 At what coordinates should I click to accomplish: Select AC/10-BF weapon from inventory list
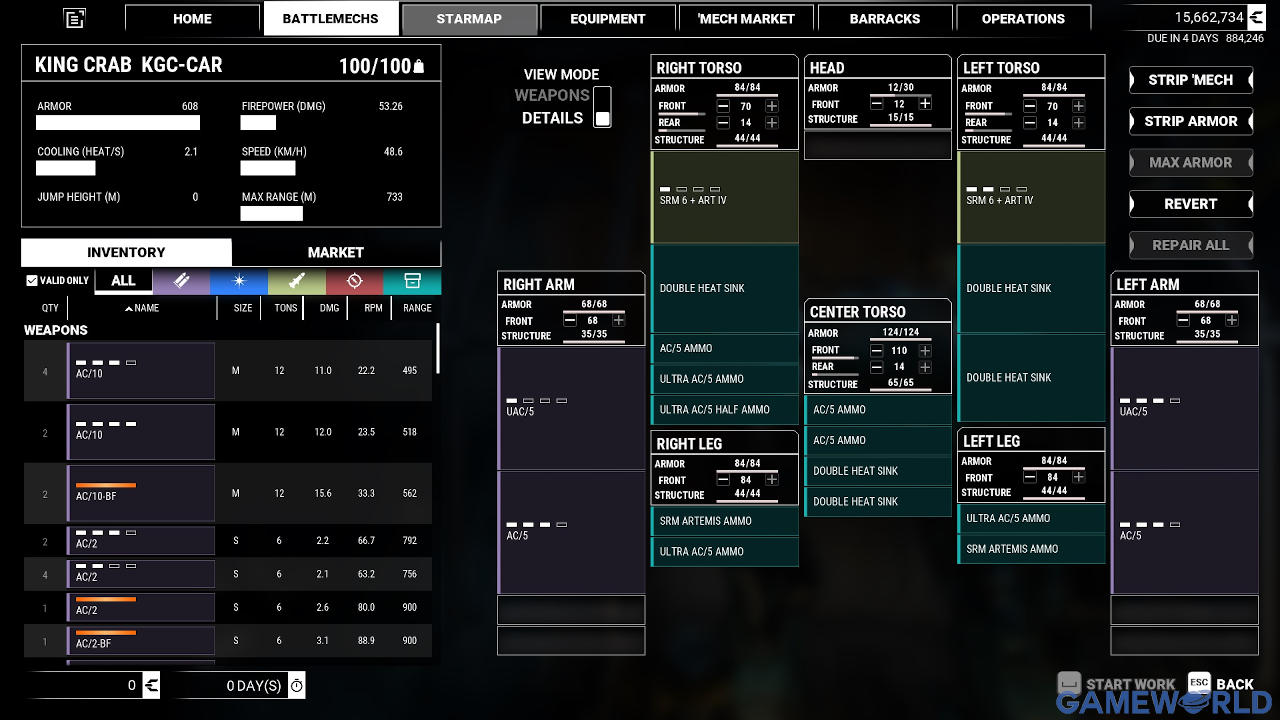pos(141,493)
